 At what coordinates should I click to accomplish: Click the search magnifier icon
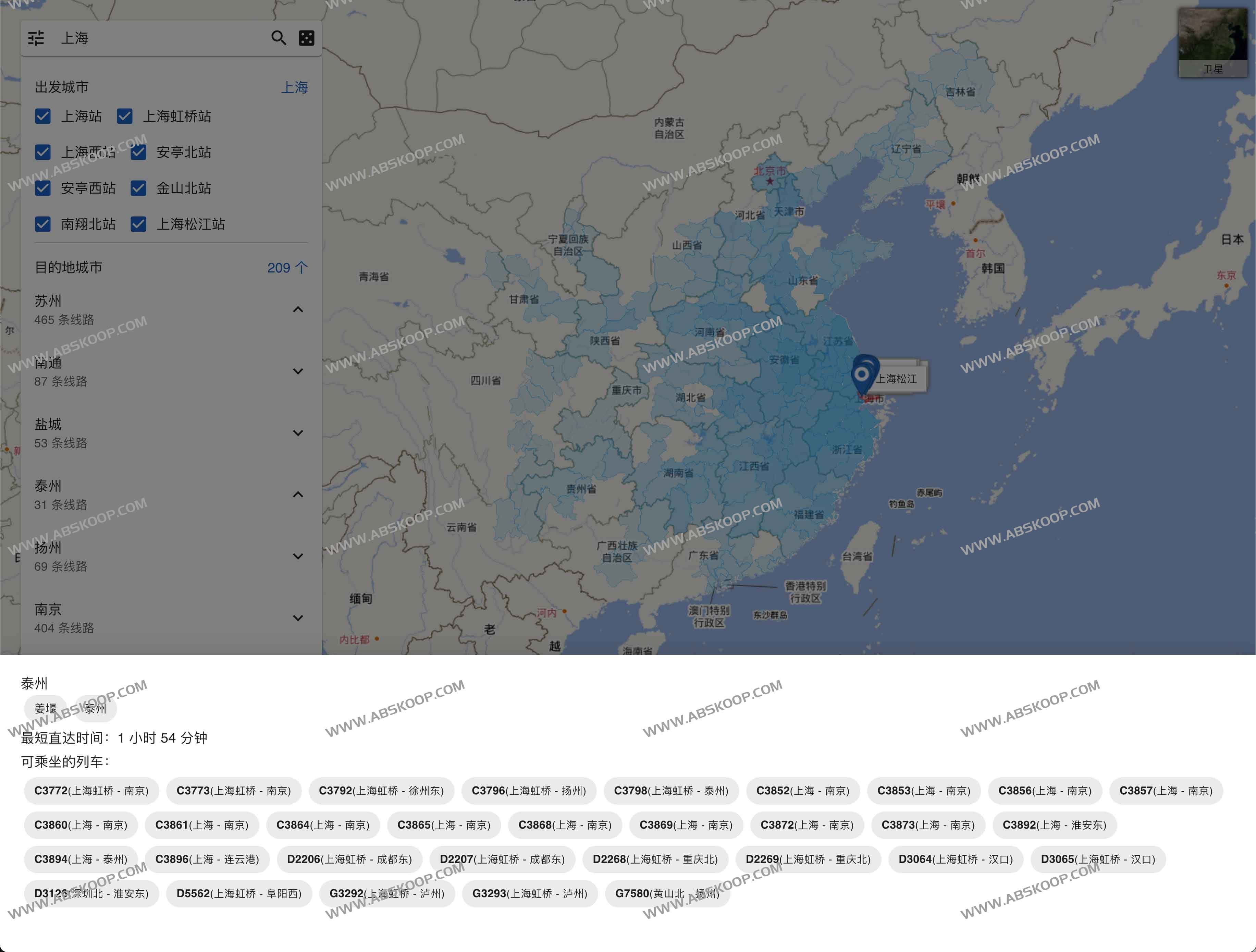[x=278, y=38]
